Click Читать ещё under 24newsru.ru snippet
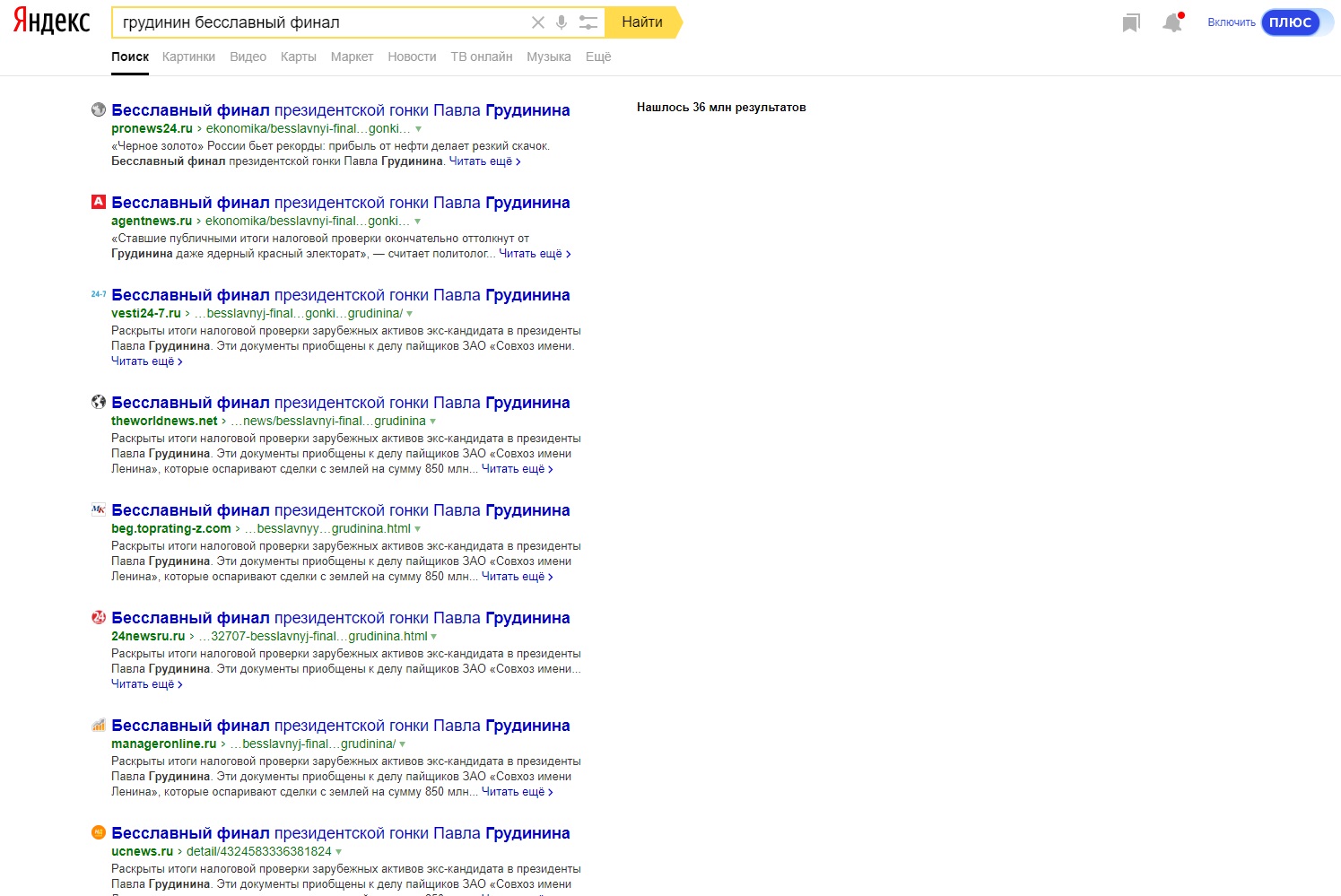1341x896 pixels. coord(146,684)
